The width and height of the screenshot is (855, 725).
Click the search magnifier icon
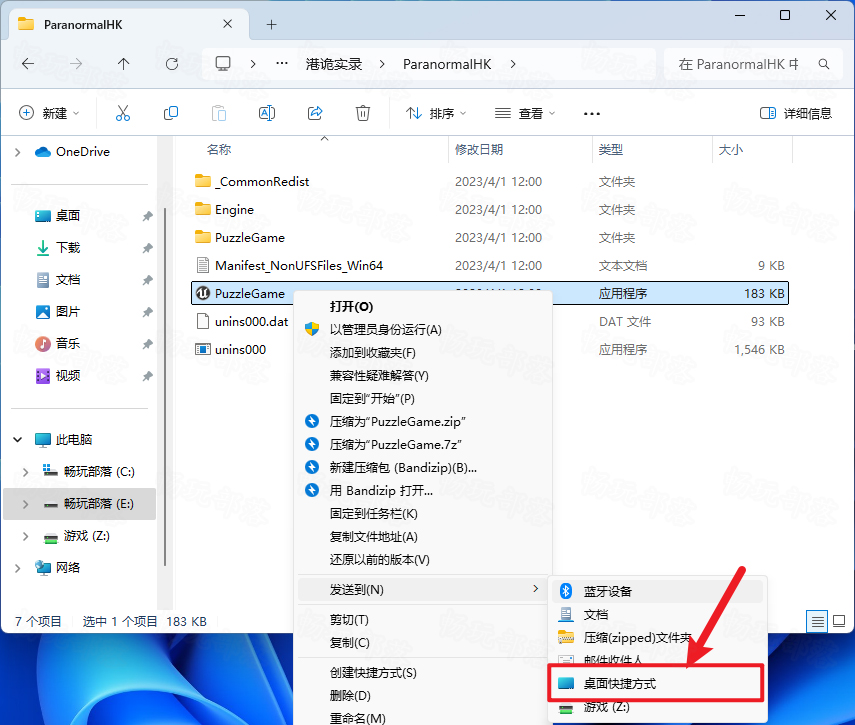824,64
